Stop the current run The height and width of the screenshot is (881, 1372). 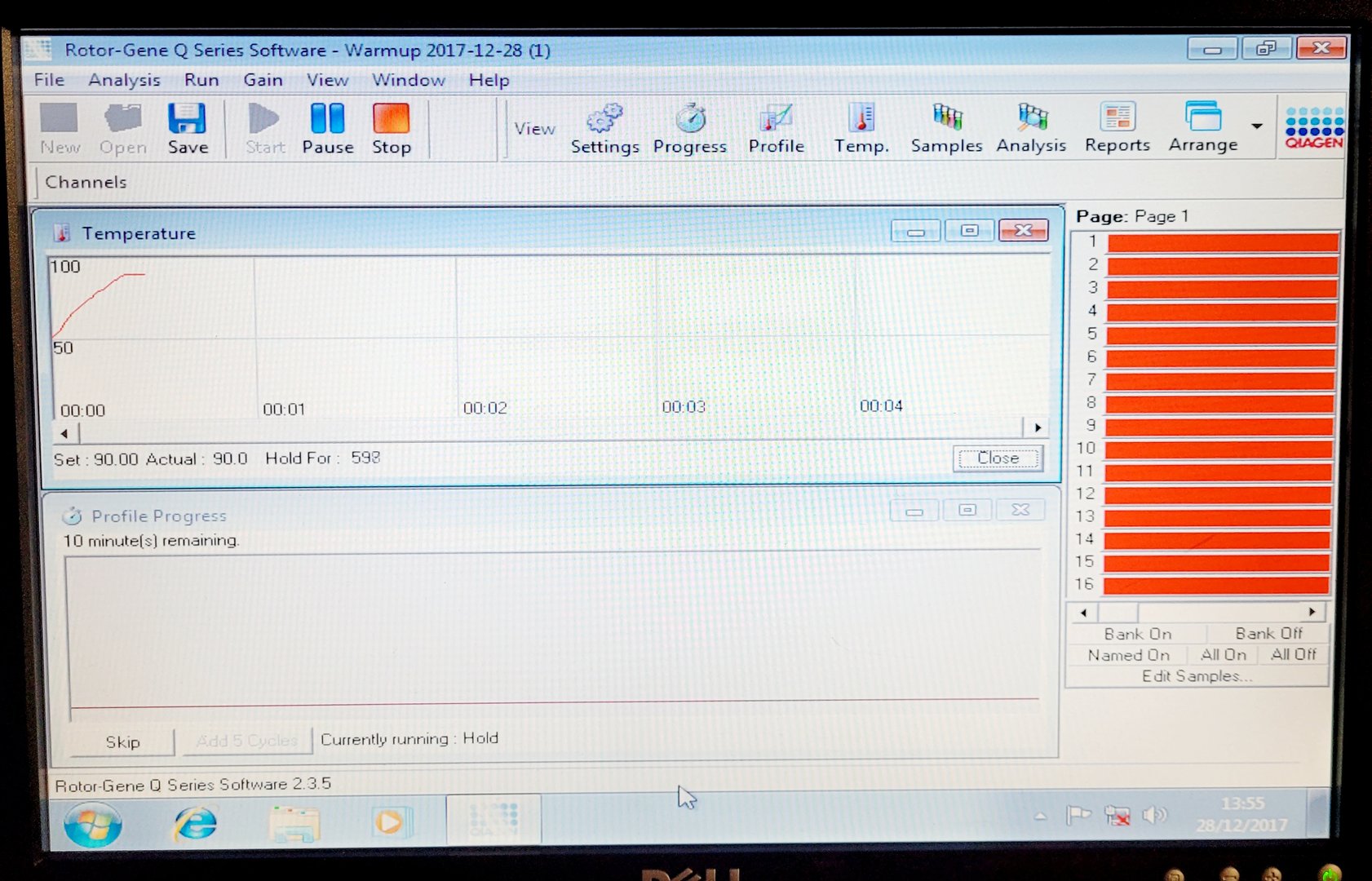coord(391,128)
